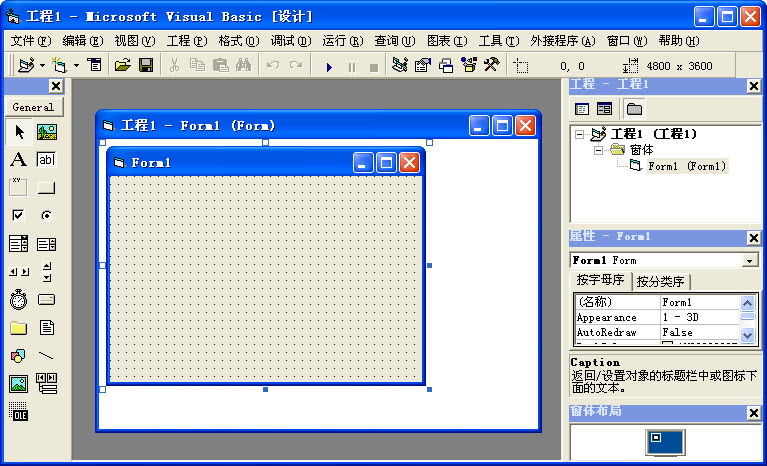Click the Save project disk icon
This screenshot has width=767, height=466.
click(145, 66)
